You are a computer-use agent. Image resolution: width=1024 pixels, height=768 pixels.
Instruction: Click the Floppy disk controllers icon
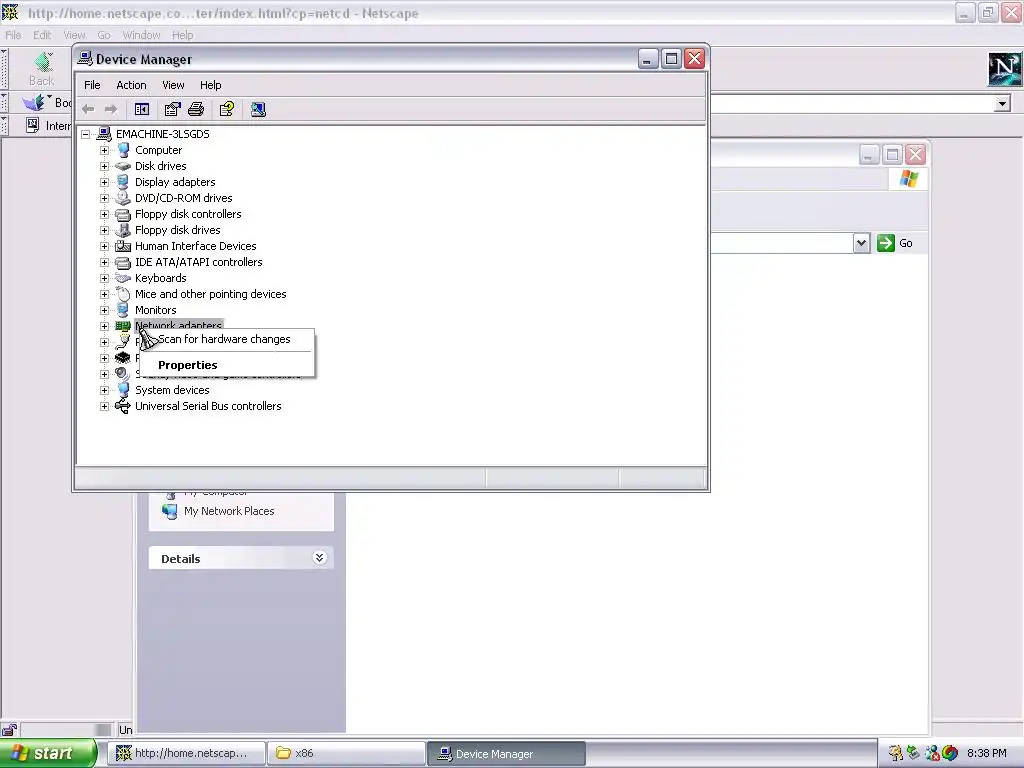(123, 214)
